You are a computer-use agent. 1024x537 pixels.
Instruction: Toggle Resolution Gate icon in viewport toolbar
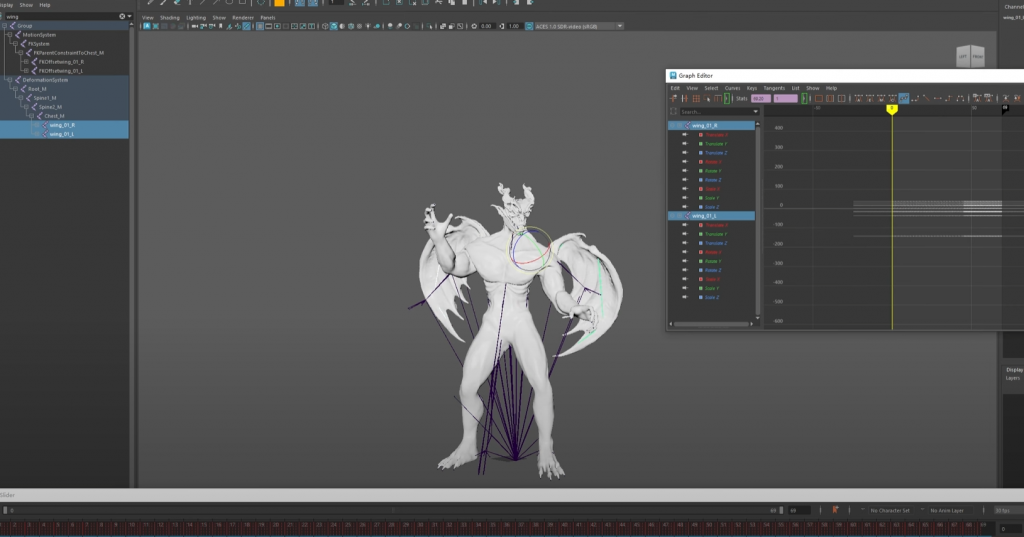(x=277, y=26)
